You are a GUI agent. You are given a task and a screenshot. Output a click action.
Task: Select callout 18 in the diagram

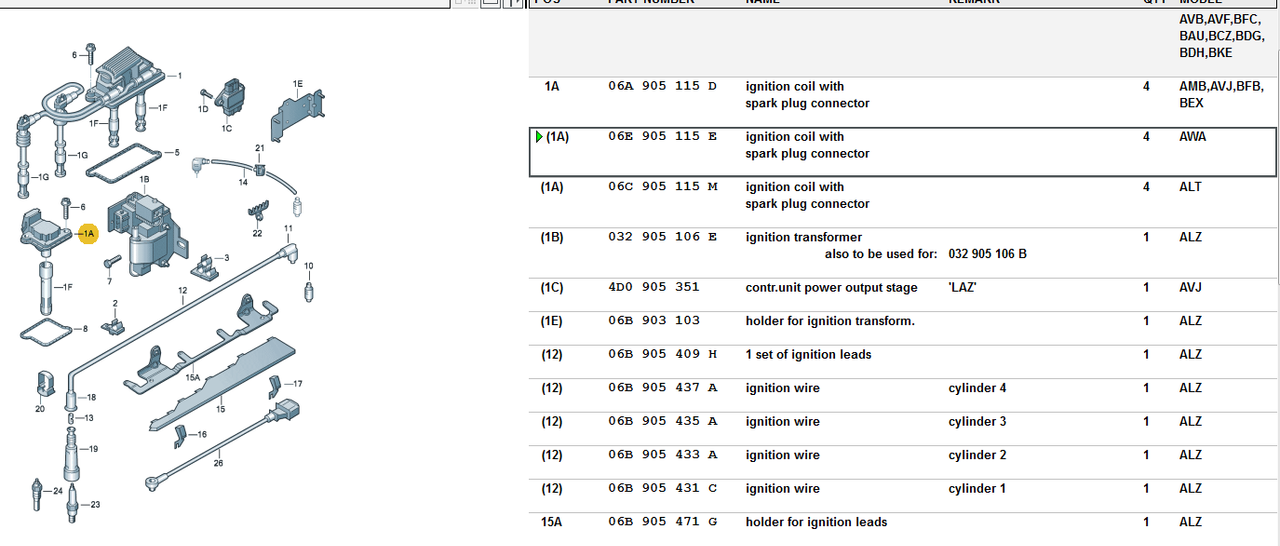click(90, 397)
